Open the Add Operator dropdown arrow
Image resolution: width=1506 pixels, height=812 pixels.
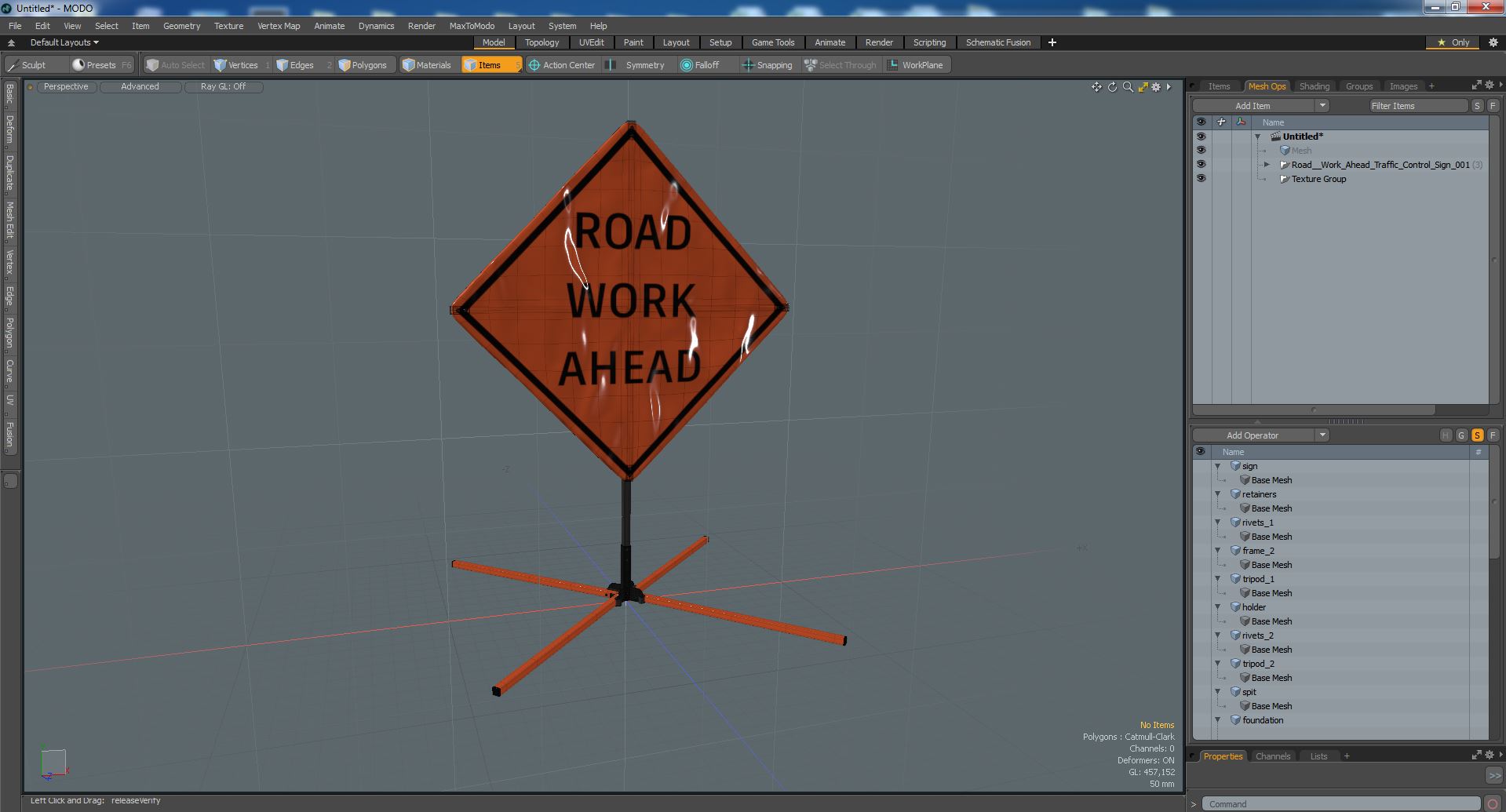tap(1322, 435)
